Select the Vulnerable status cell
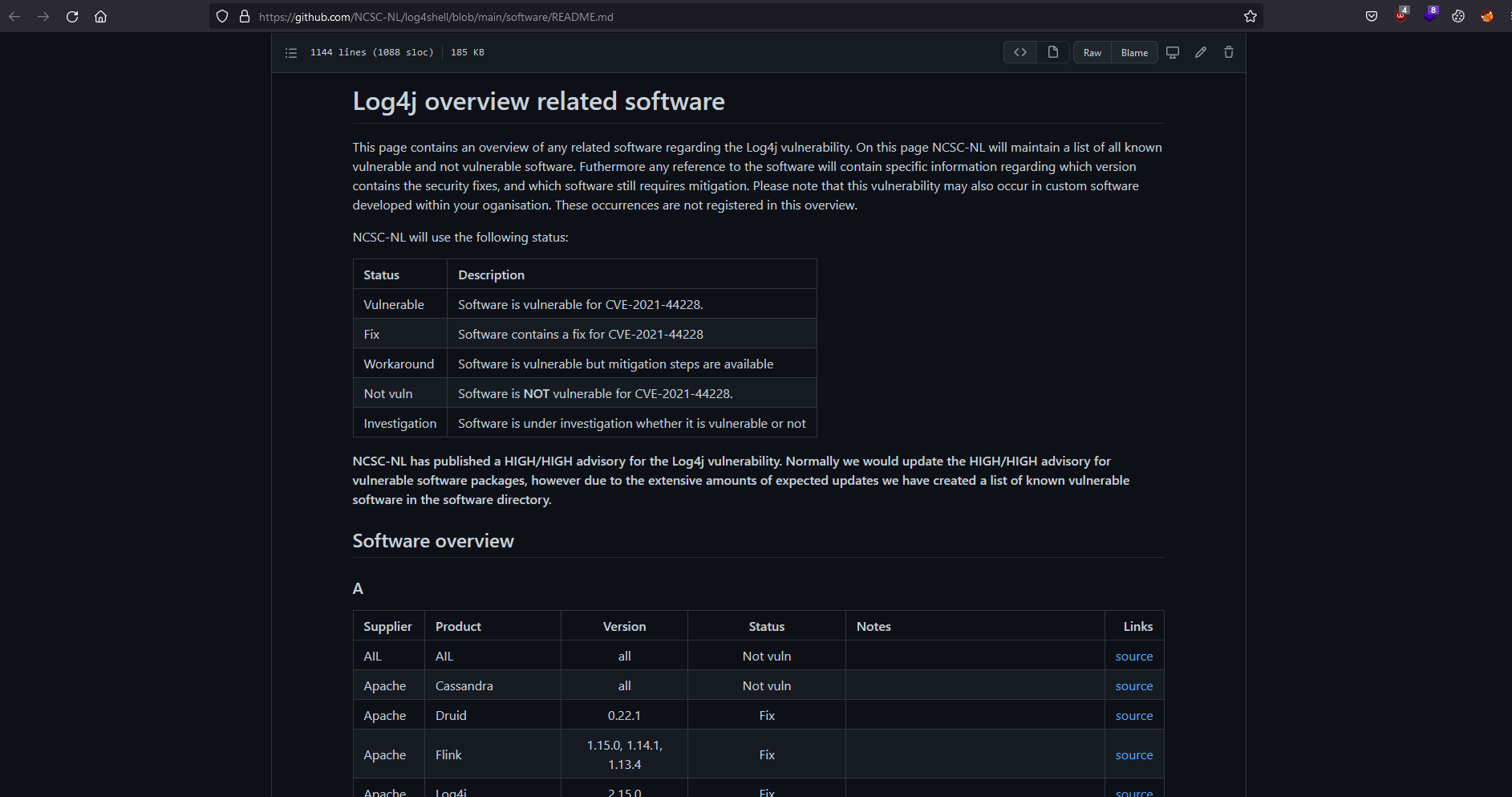Image resolution: width=1512 pixels, height=797 pixels. [x=400, y=304]
